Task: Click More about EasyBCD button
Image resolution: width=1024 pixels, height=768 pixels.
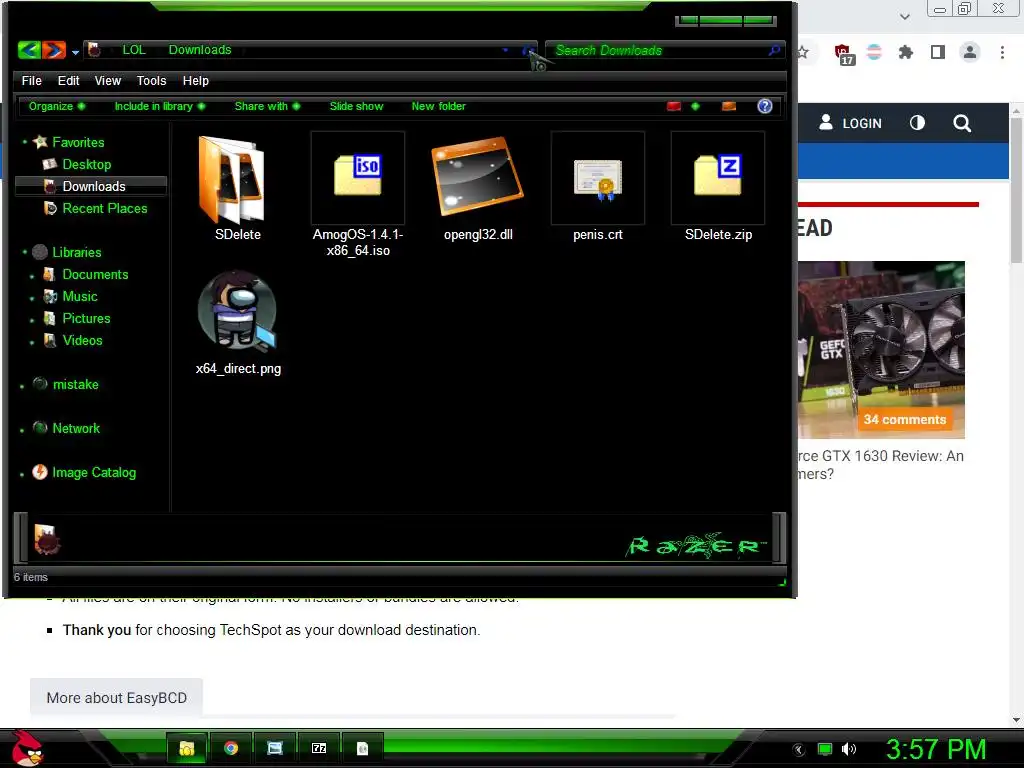Action: tap(116, 697)
